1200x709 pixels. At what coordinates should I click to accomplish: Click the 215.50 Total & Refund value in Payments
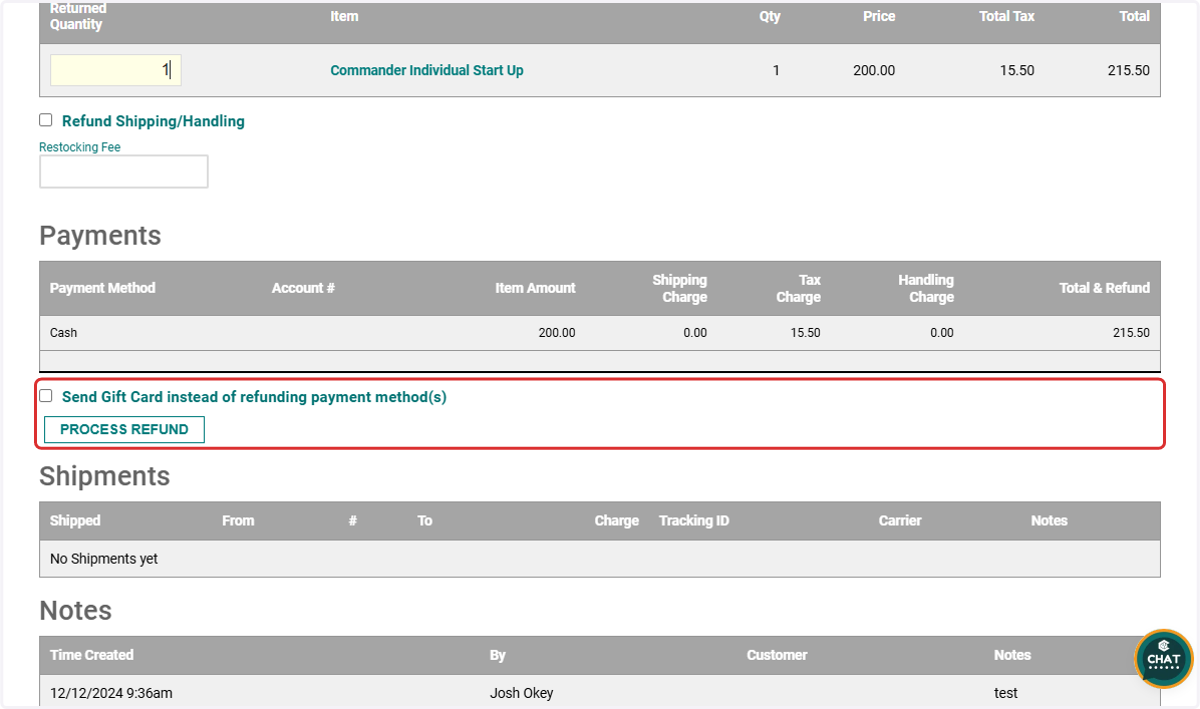click(1131, 333)
